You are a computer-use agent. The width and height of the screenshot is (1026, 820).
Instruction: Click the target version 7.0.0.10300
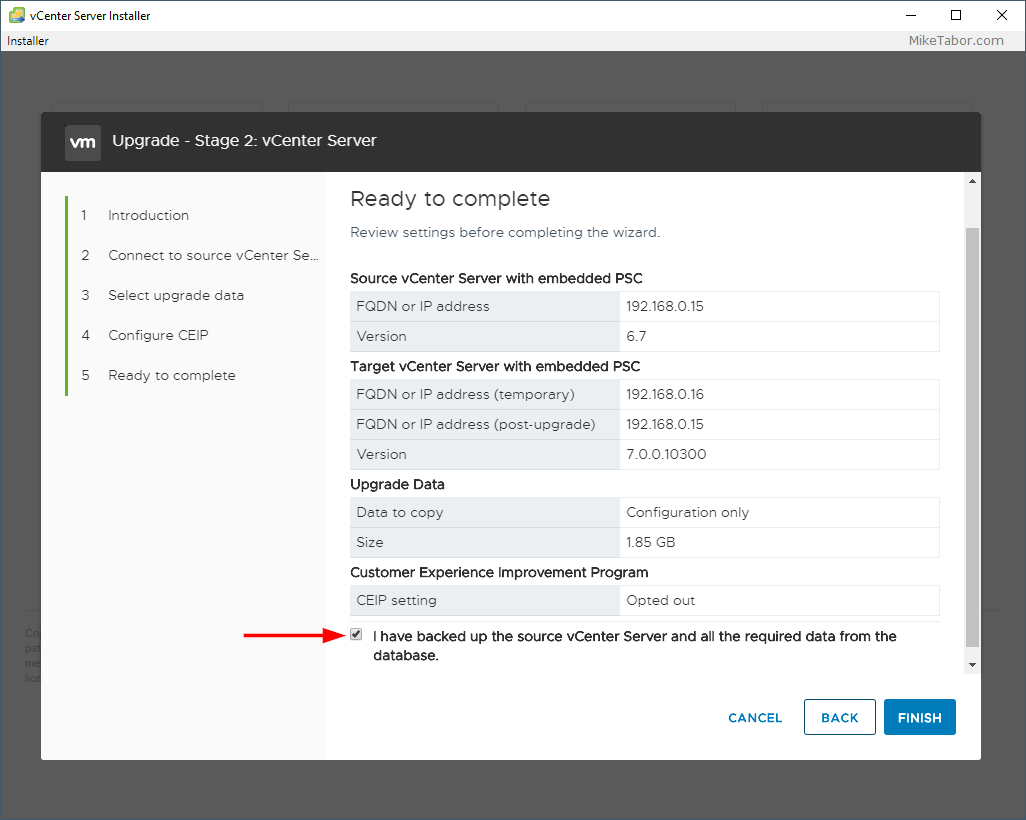[x=666, y=454]
